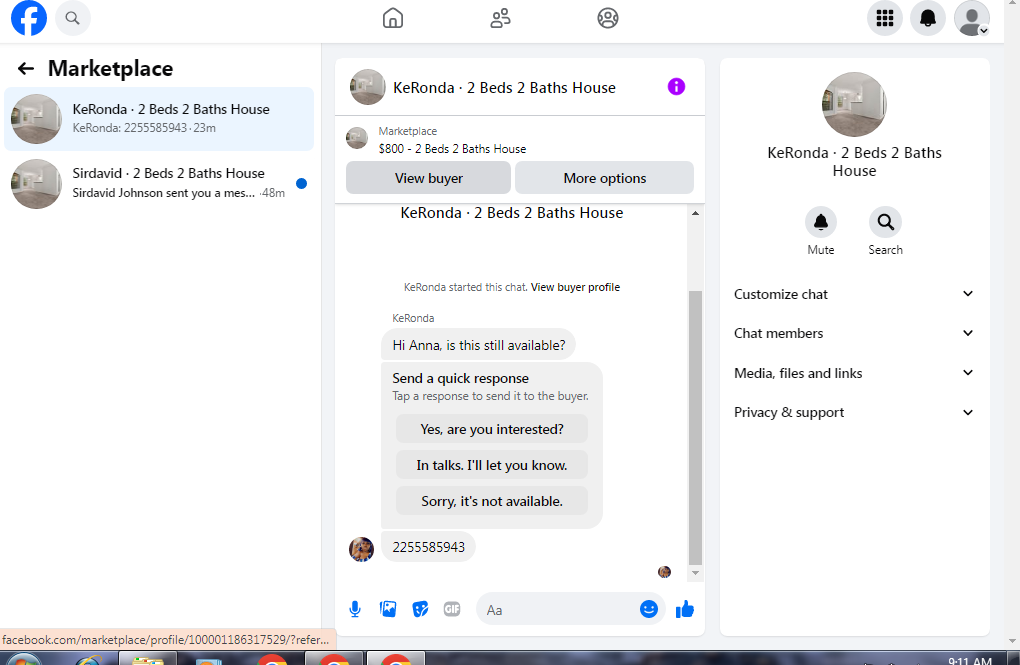Click the small seen-receipt avatar

664,572
